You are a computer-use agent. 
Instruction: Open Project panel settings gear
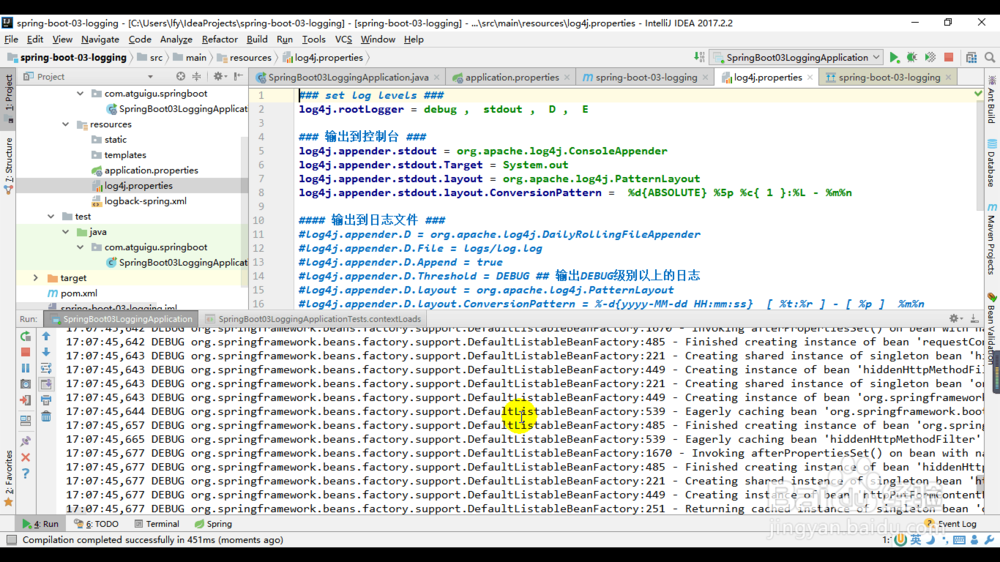pyautogui.click(x=219, y=77)
